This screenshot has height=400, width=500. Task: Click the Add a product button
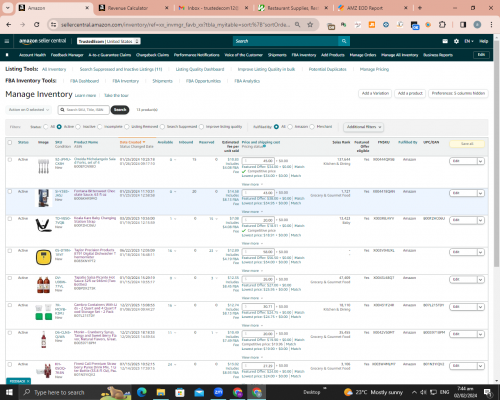click(x=410, y=94)
